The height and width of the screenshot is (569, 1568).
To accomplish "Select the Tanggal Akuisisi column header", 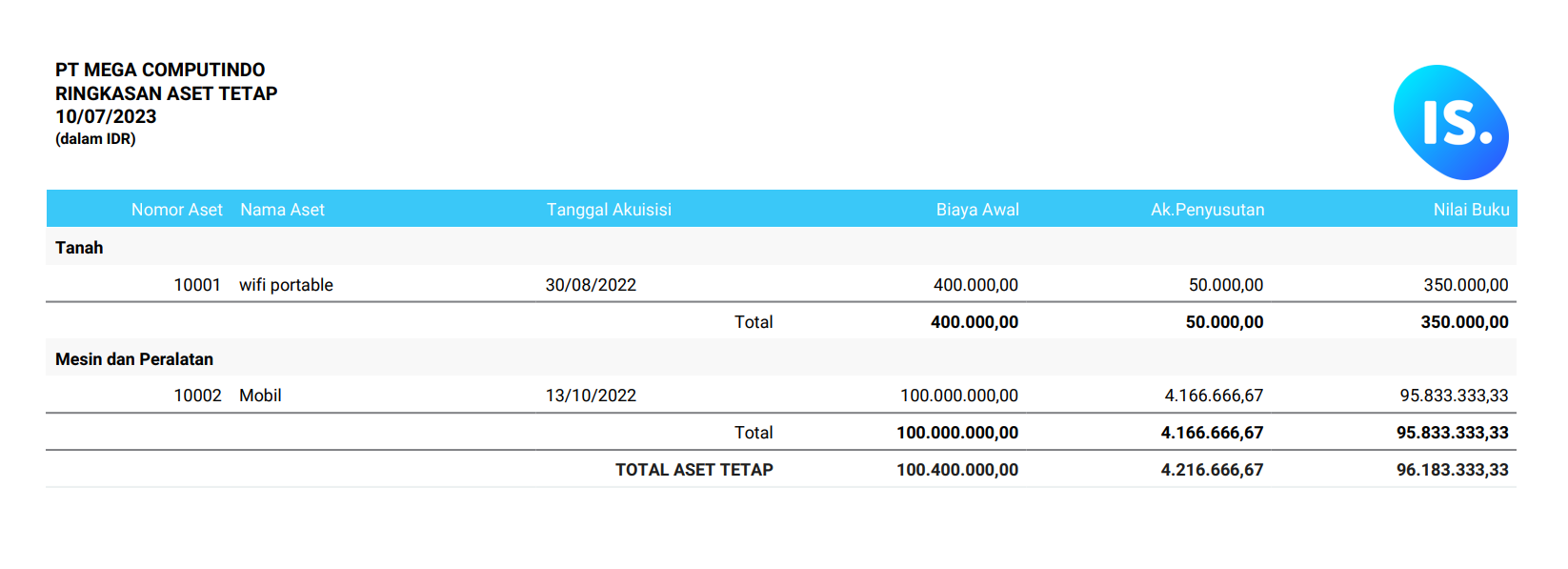I will click(608, 210).
